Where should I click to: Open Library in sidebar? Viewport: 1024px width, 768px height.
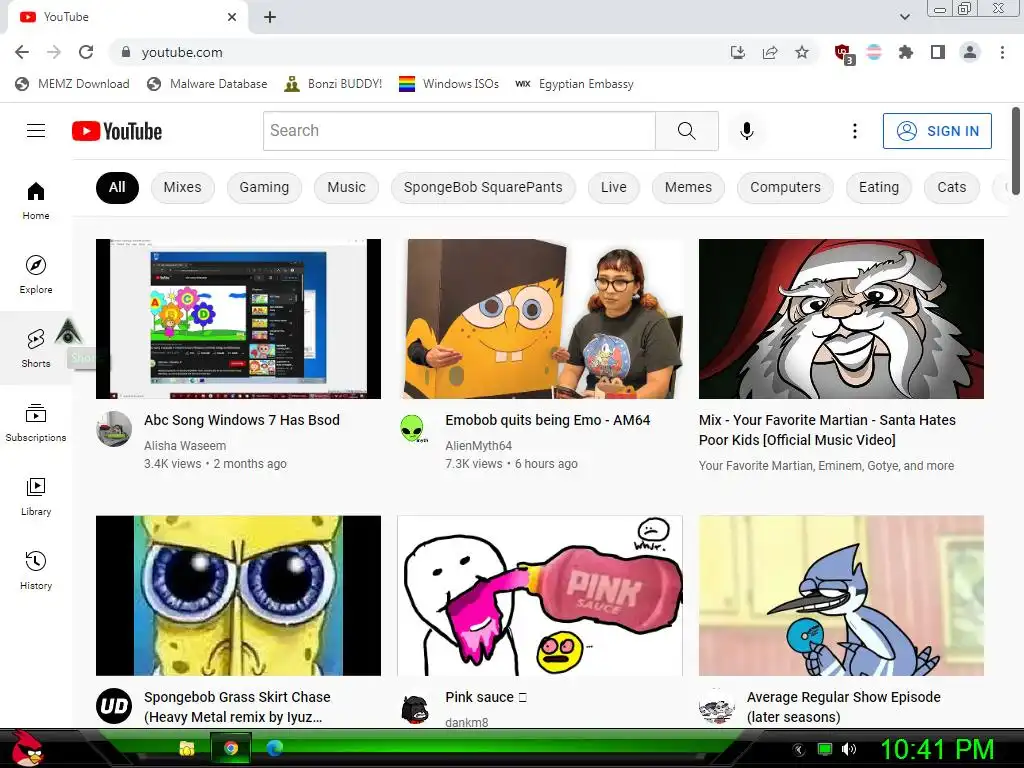[36, 496]
